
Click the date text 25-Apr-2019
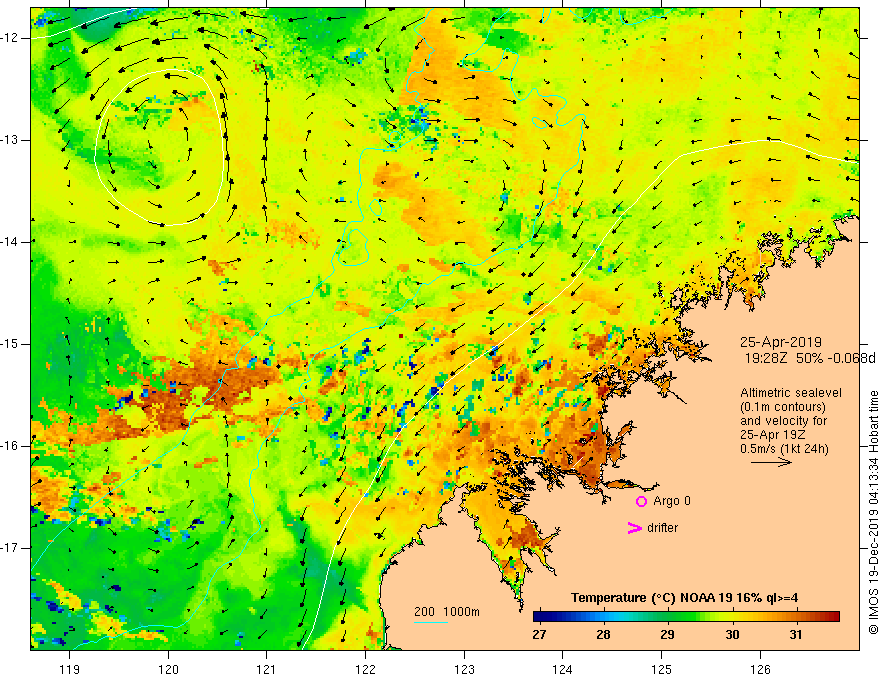click(781, 342)
